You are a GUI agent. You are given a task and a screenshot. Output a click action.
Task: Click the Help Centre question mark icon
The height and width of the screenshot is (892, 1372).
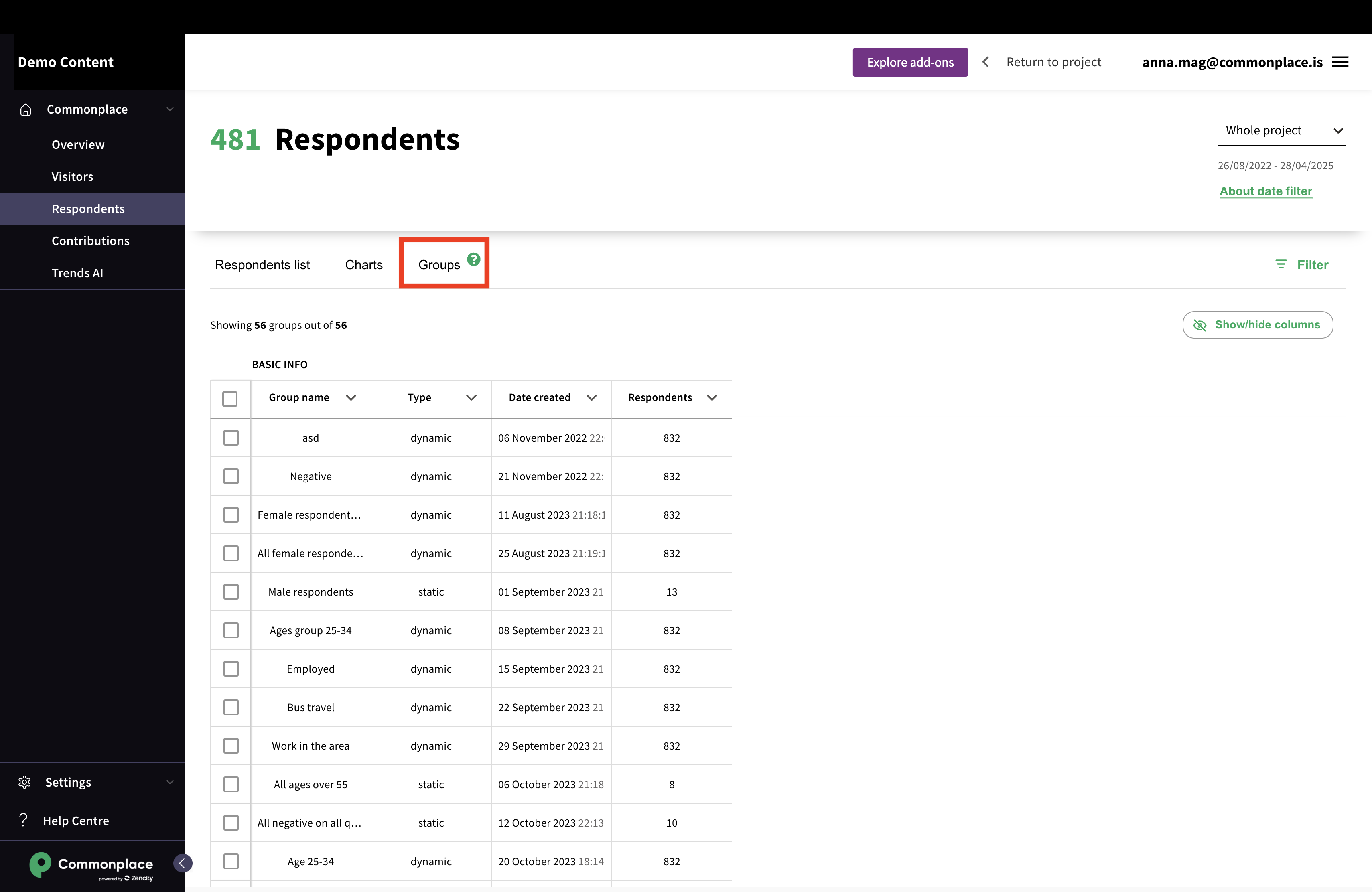(23, 820)
